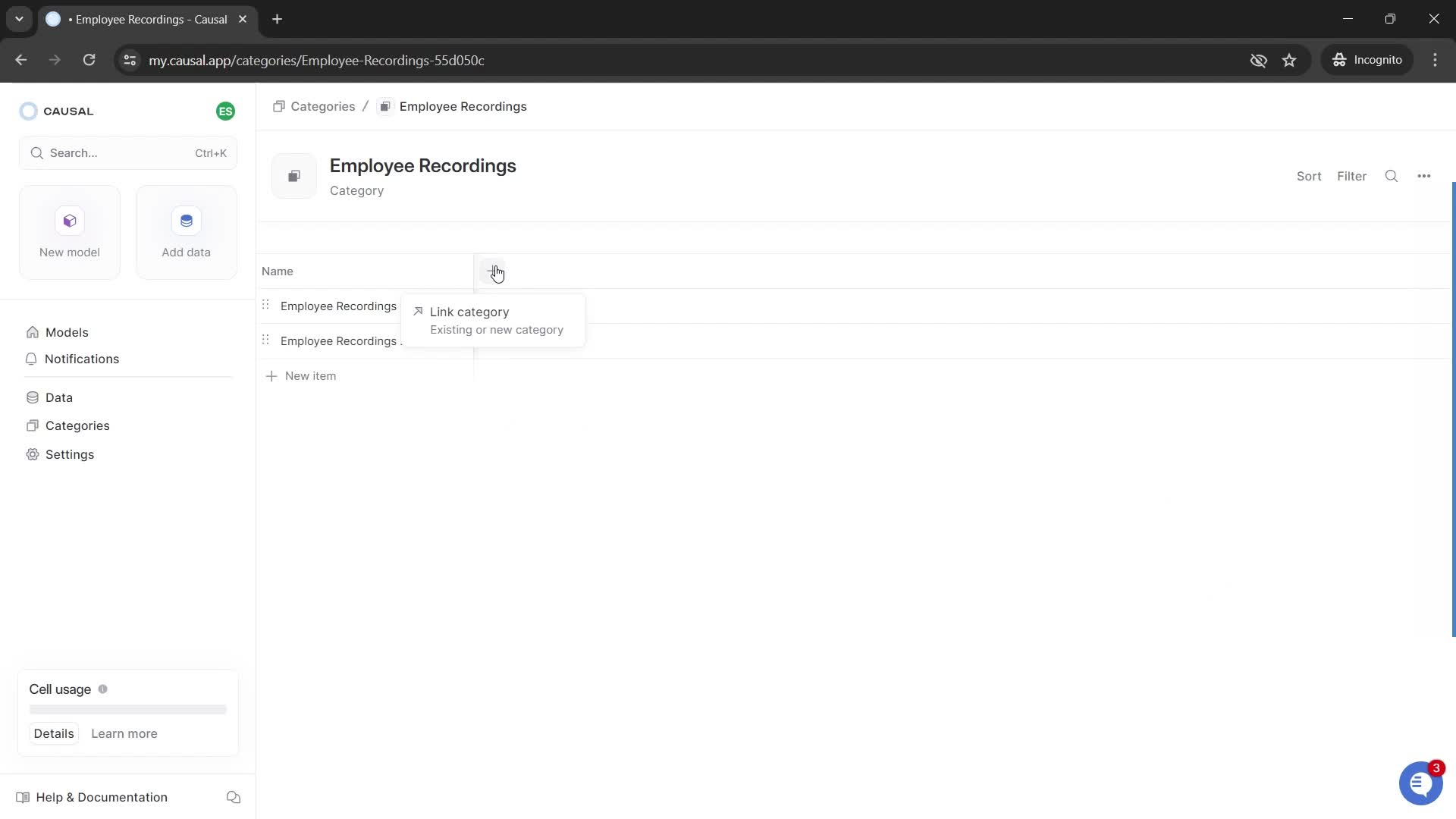Open Chrome's three-dot menu
The image size is (1456, 819).
[1436, 60]
